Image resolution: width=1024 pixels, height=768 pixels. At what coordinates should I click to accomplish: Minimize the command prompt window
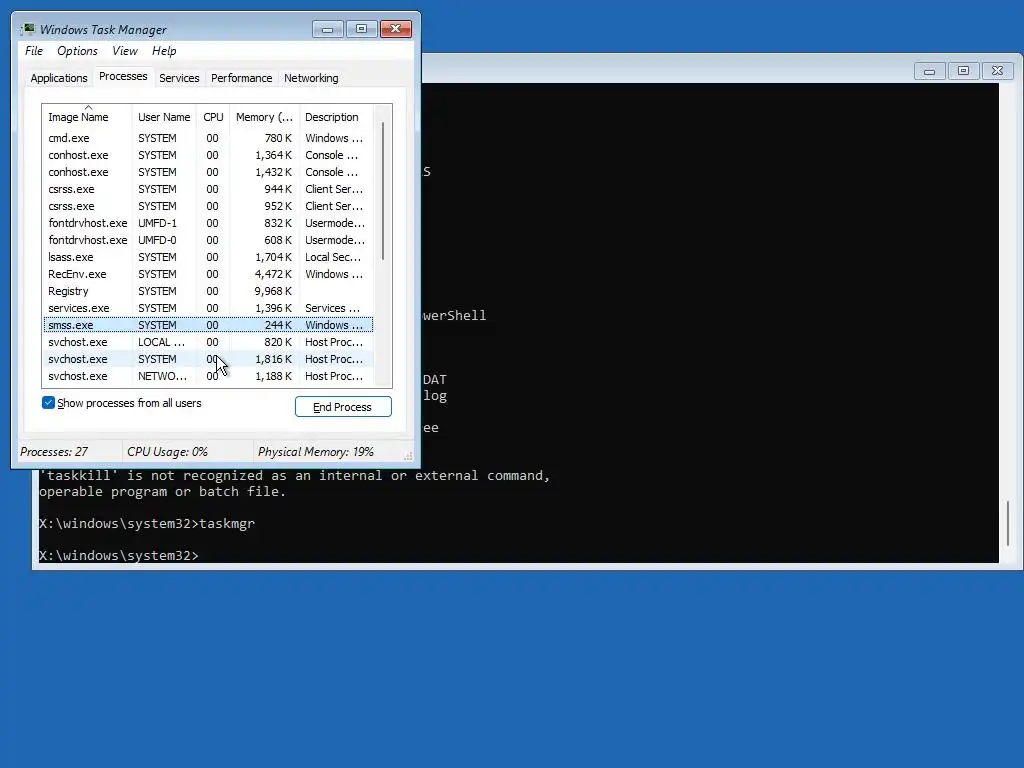tap(929, 71)
